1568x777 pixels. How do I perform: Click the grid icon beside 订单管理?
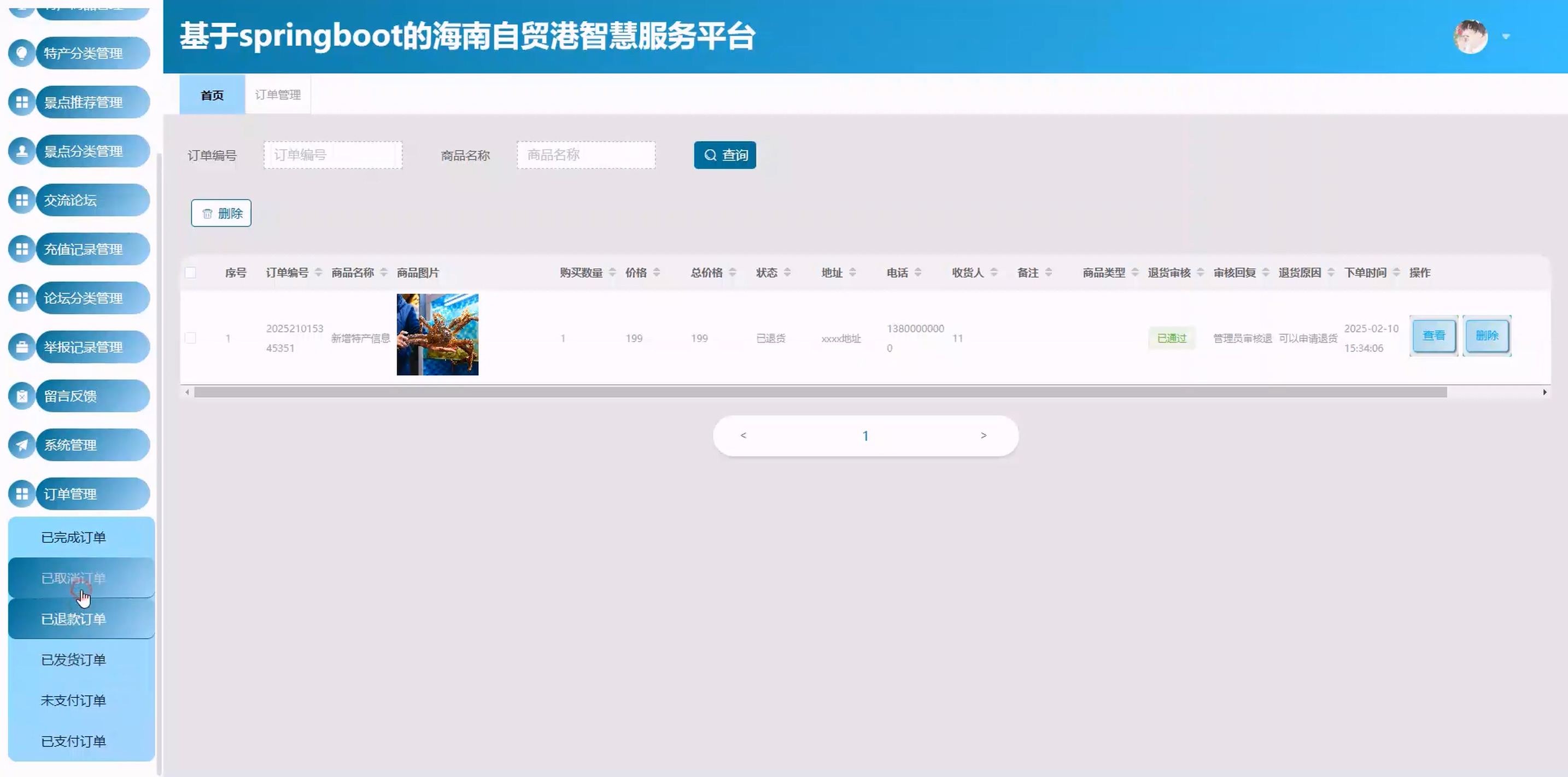click(22, 493)
